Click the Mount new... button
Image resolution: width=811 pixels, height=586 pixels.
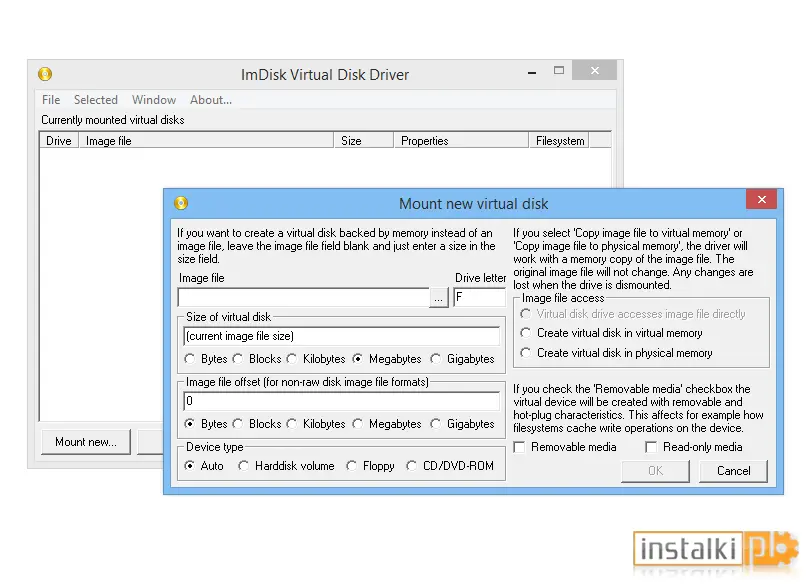(86, 442)
